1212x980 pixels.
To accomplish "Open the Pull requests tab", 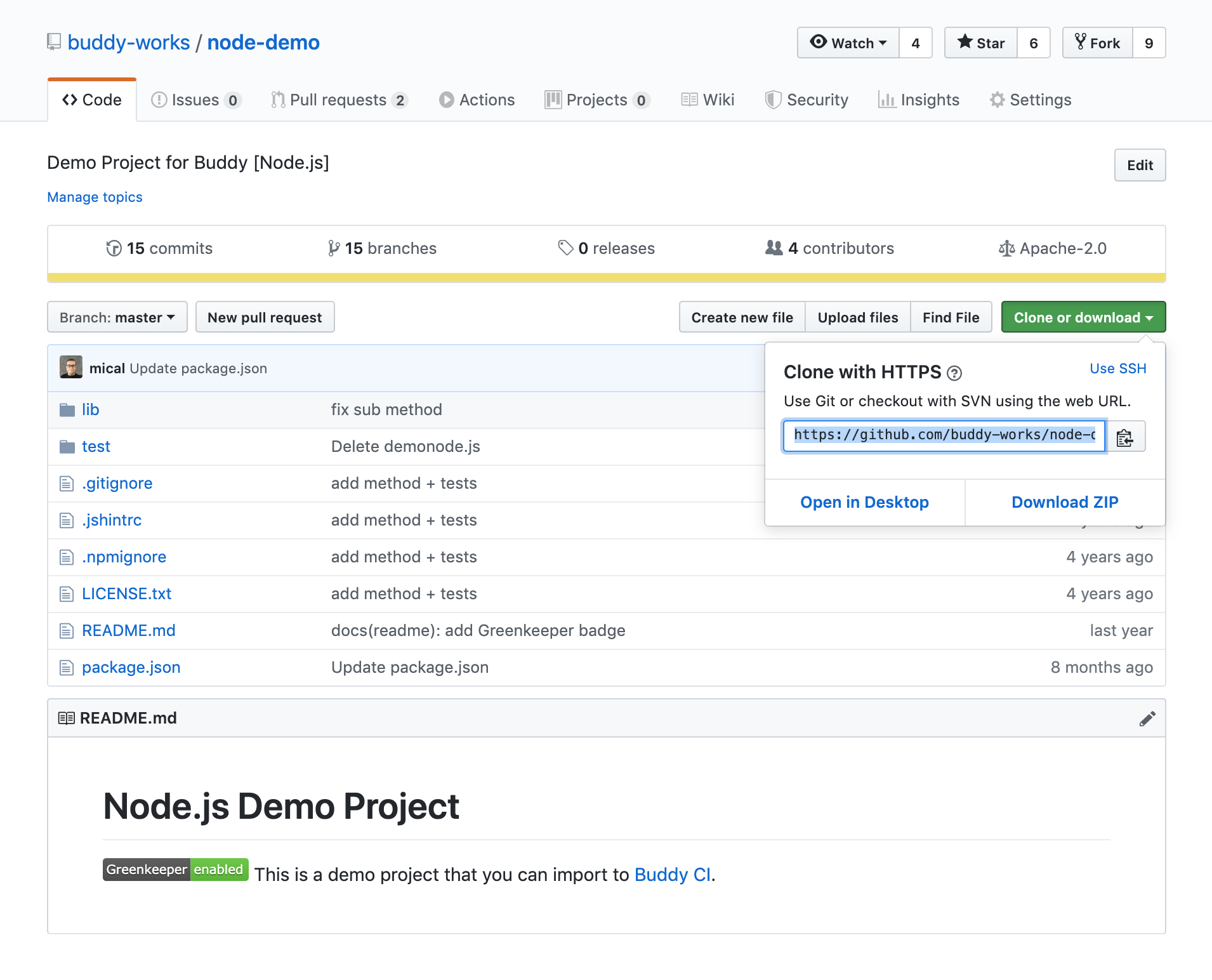I will coord(339,100).
